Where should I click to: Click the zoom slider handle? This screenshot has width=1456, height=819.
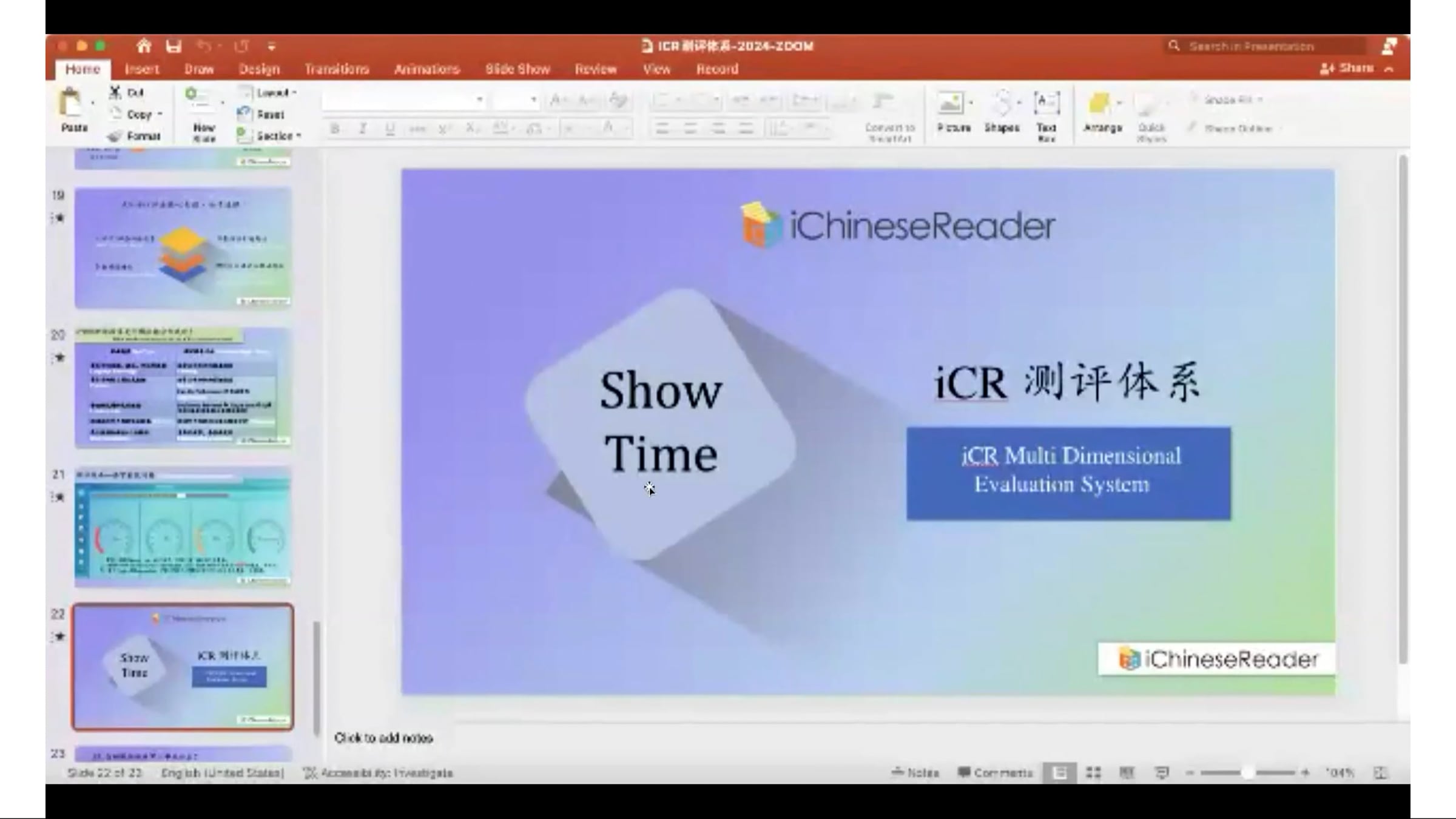point(1247,772)
